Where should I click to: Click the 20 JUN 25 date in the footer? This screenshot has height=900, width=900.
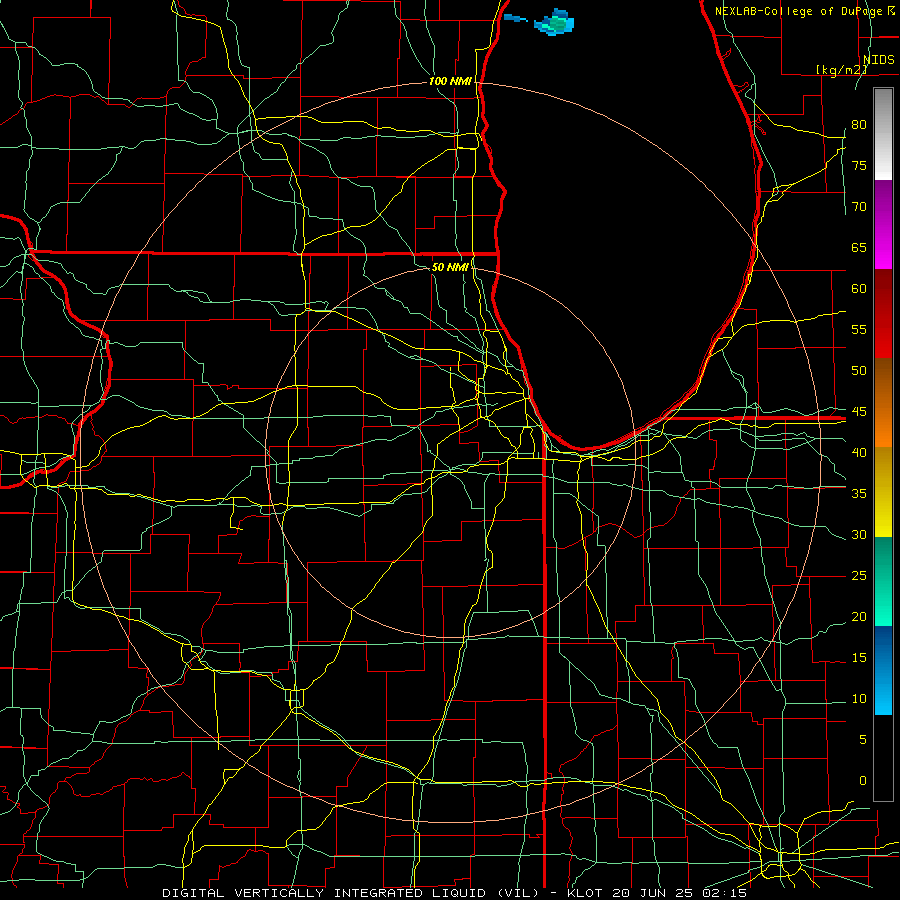pos(654,893)
